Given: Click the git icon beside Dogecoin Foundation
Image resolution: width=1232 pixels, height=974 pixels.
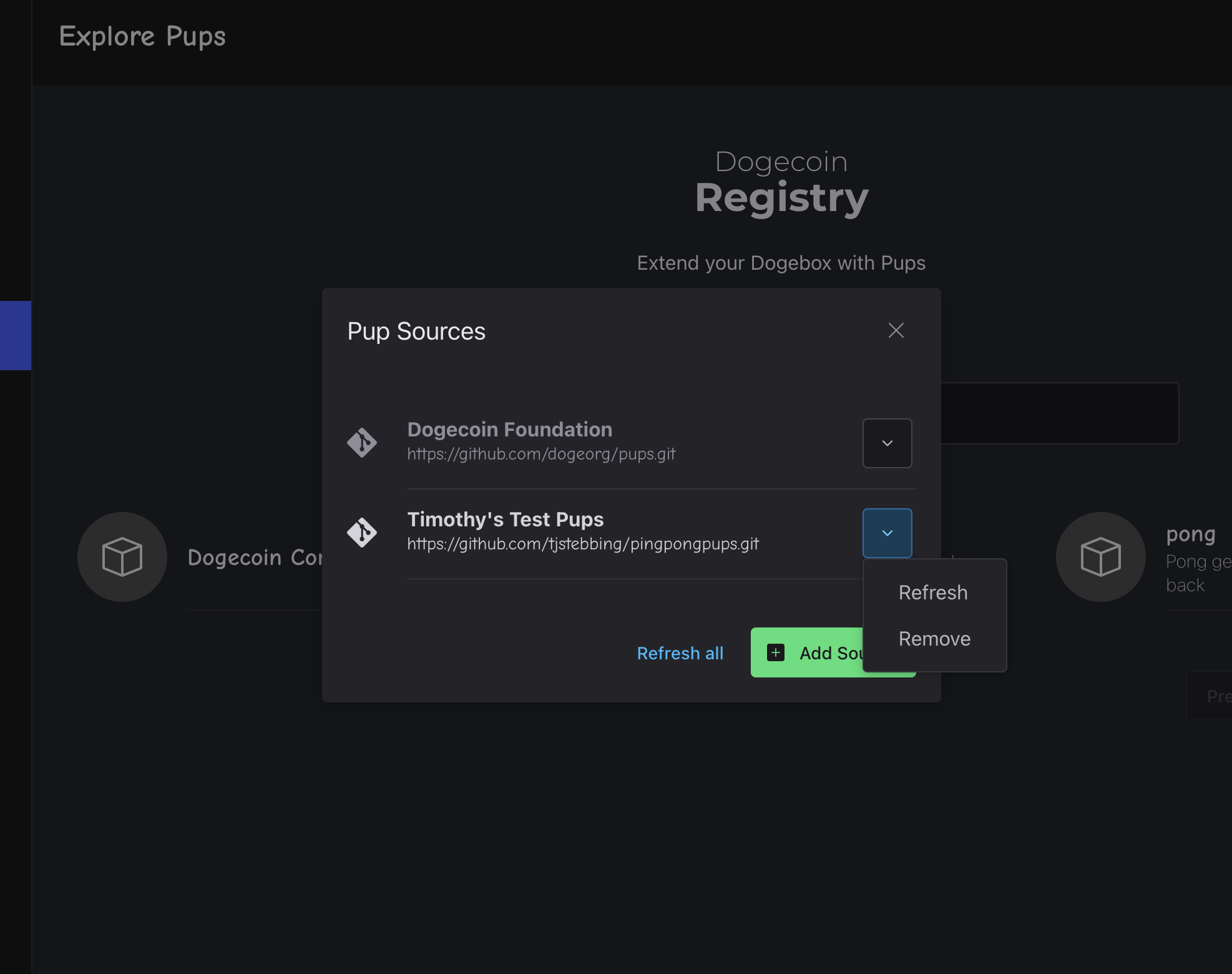Looking at the screenshot, I should 362,443.
